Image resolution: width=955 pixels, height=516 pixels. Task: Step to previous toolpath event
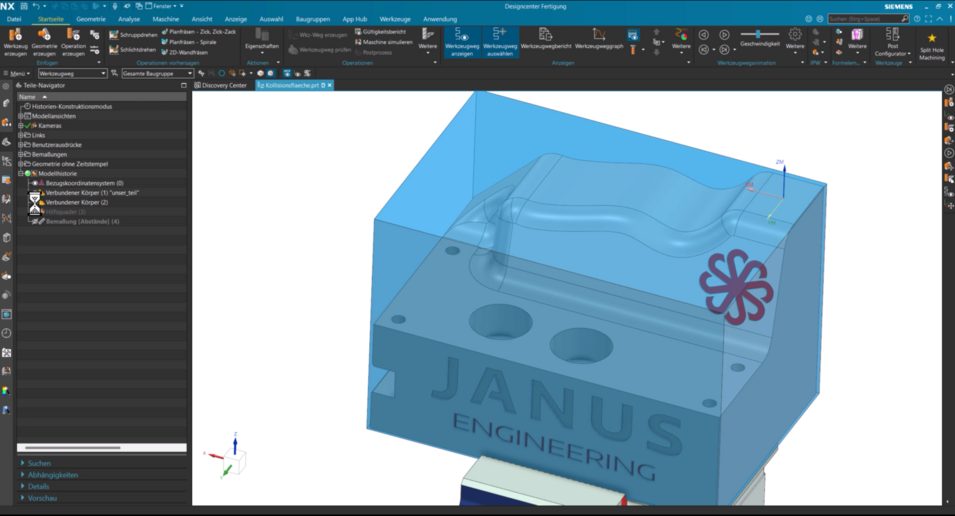coord(703,49)
